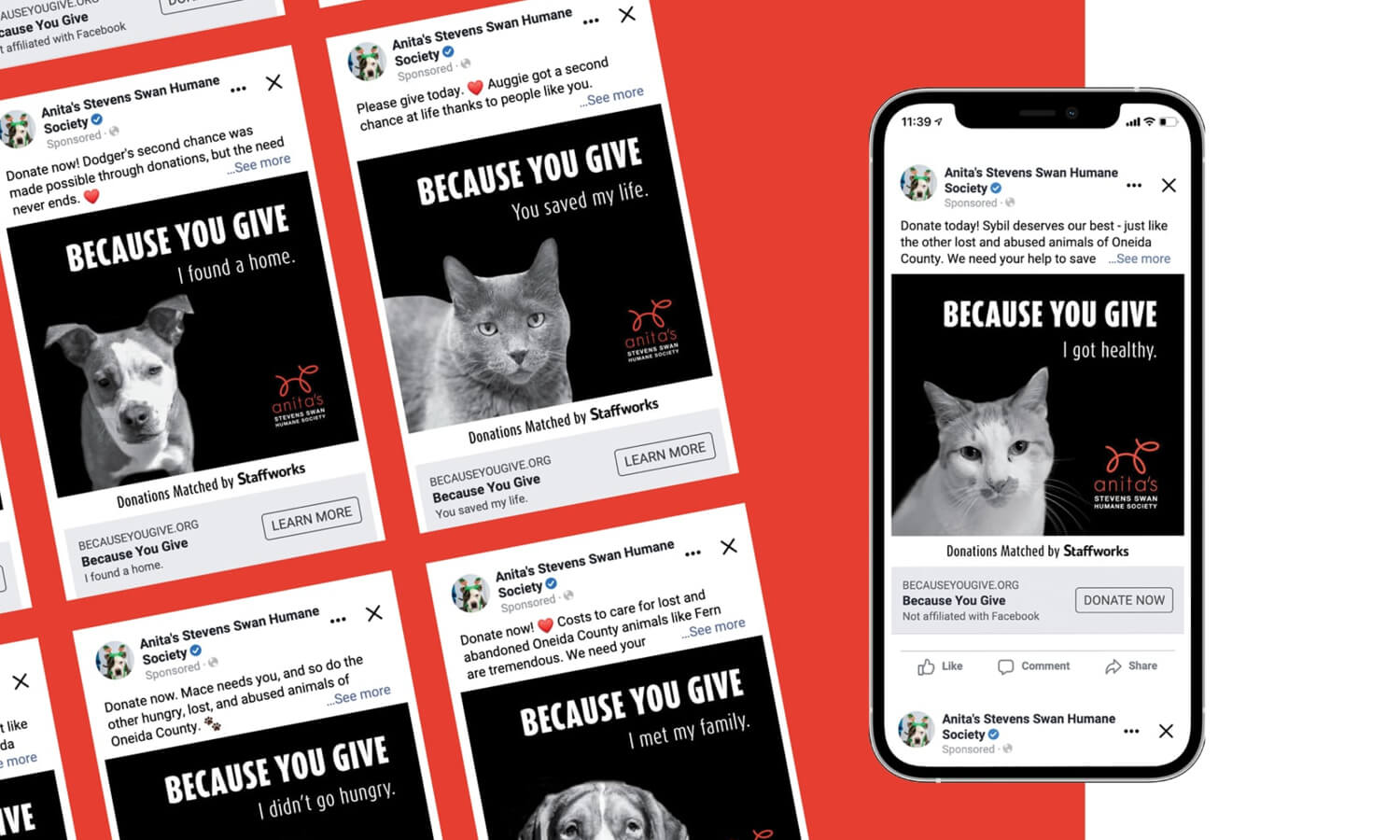This screenshot has width=1400, height=840.
Task: Tap the humane society profile avatar on phone
Action: [918, 184]
